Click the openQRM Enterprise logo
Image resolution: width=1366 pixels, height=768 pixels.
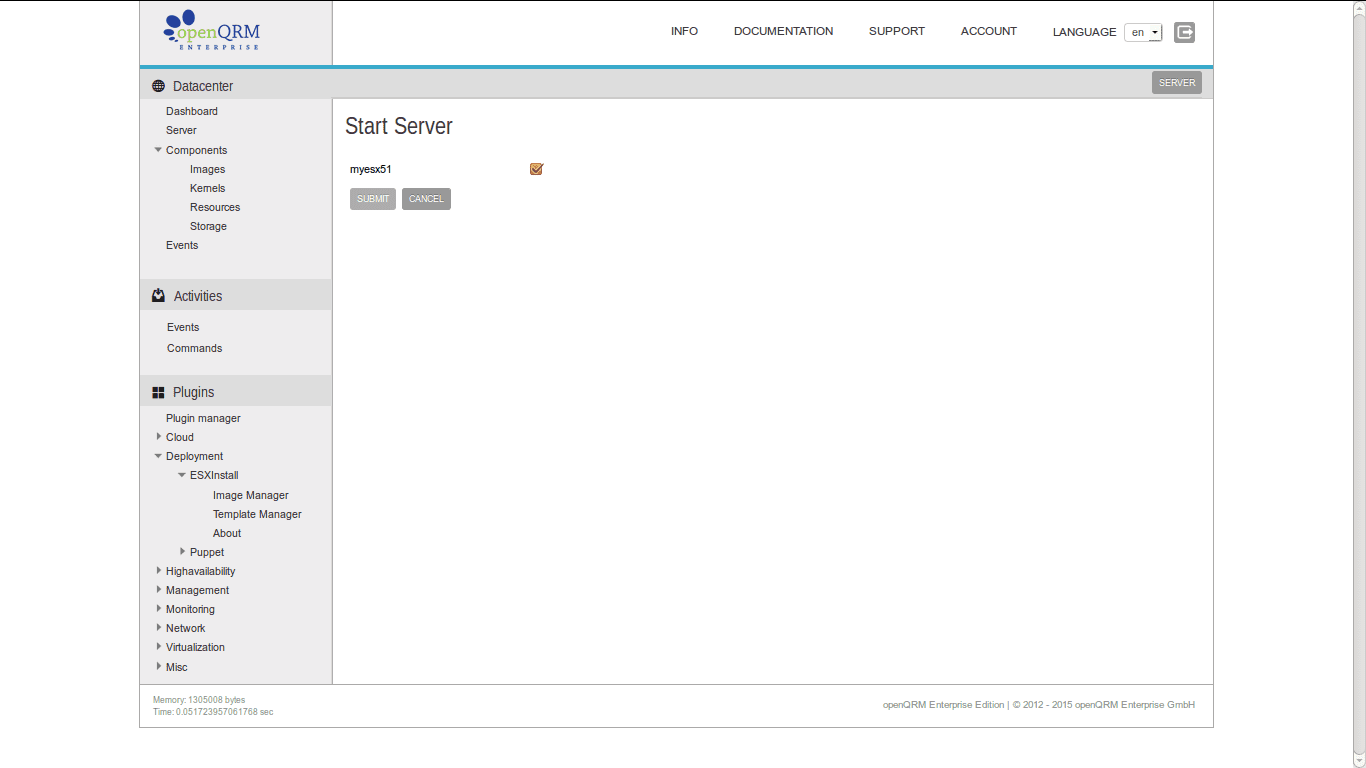coord(211,31)
